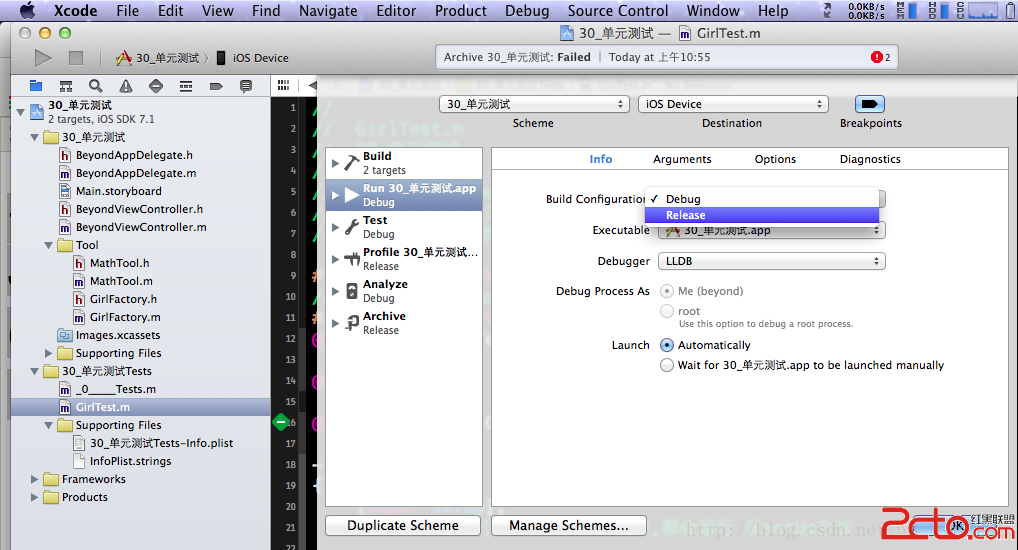Click the Stop button in toolbar
This screenshot has height=550, width=1018.
click(x=76, y=58)
